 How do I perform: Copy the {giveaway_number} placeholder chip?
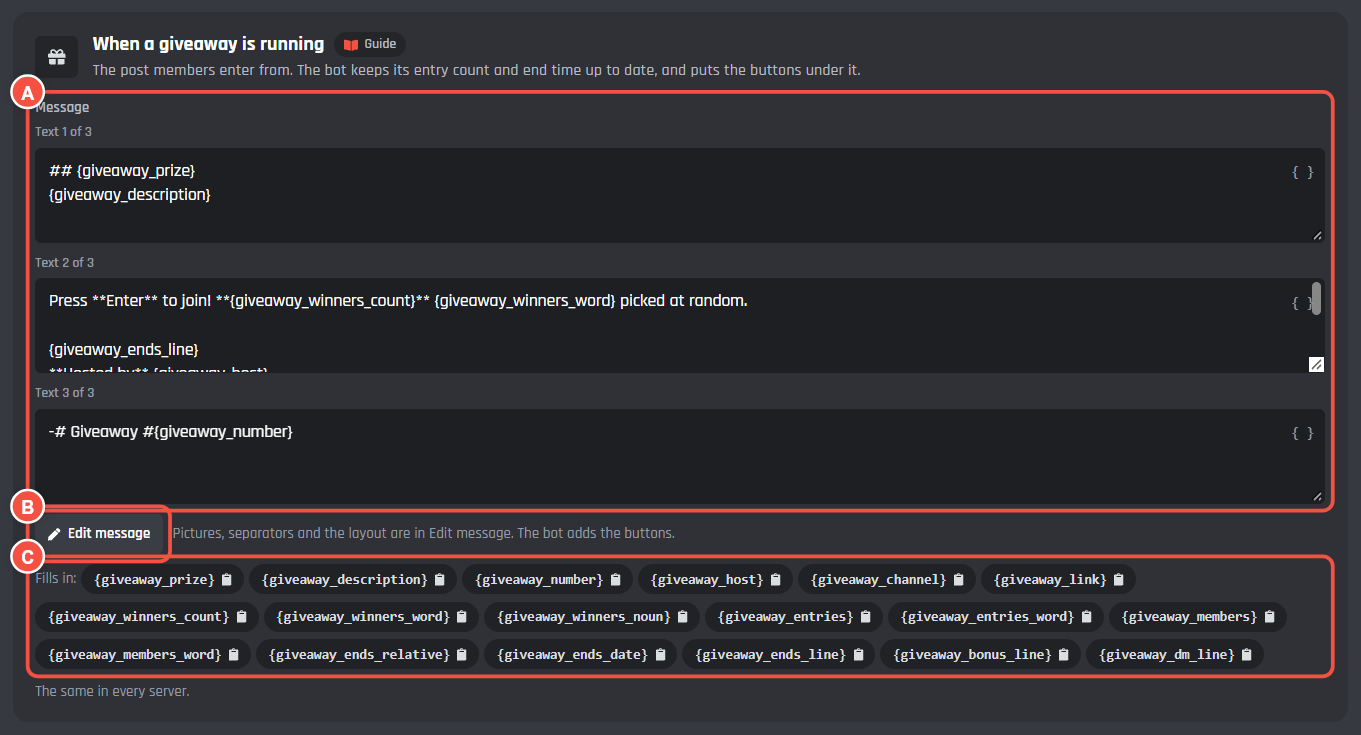pos(548,579)
